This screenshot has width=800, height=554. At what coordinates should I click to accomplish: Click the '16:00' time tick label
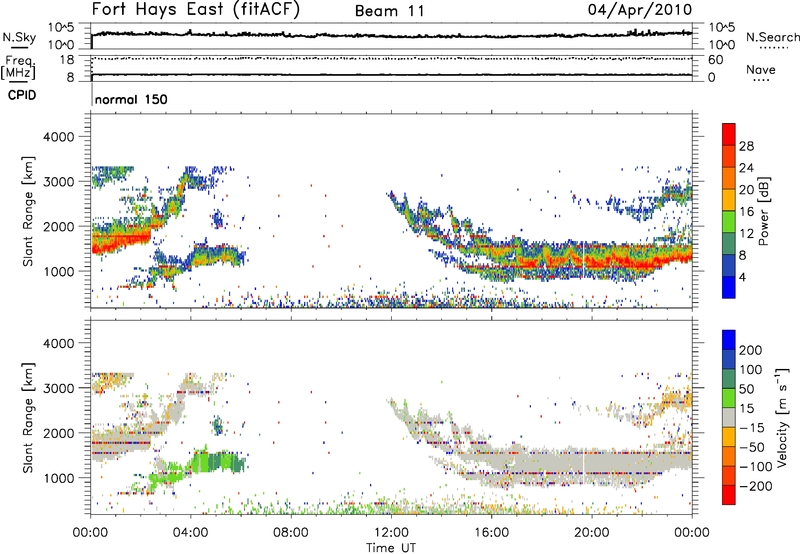pyautogui.click(x=491, y=533)
